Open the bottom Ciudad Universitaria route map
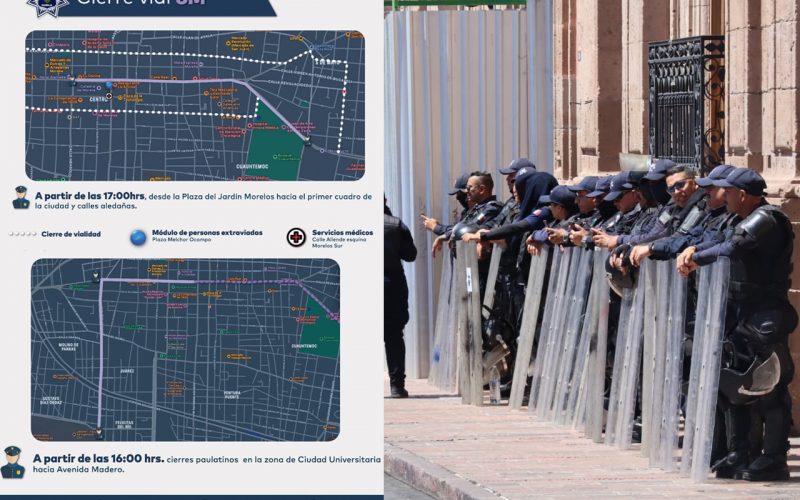This screenshot has height=500, width=800. [x=185, y=349]
